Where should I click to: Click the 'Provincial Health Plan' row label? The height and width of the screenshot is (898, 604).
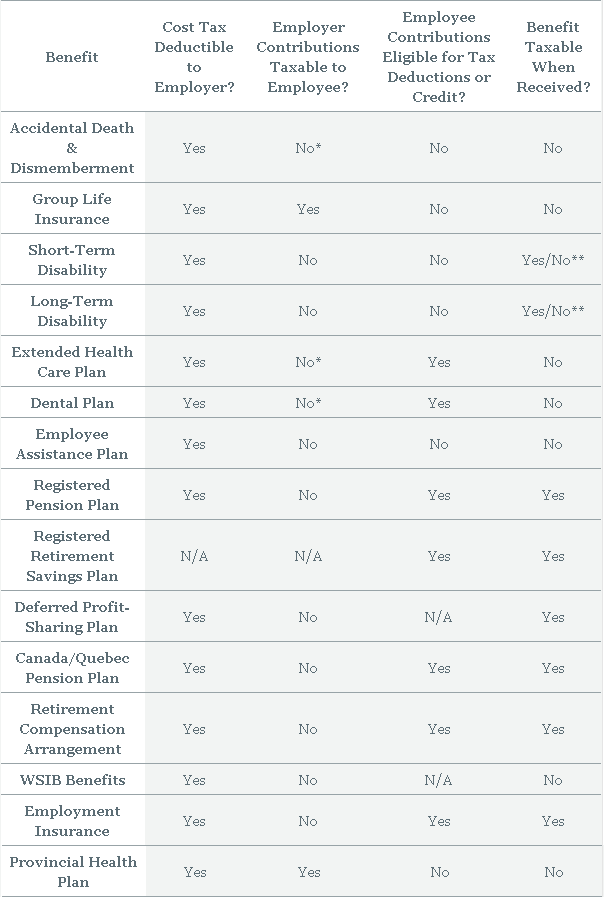click(x=72, y=872)
